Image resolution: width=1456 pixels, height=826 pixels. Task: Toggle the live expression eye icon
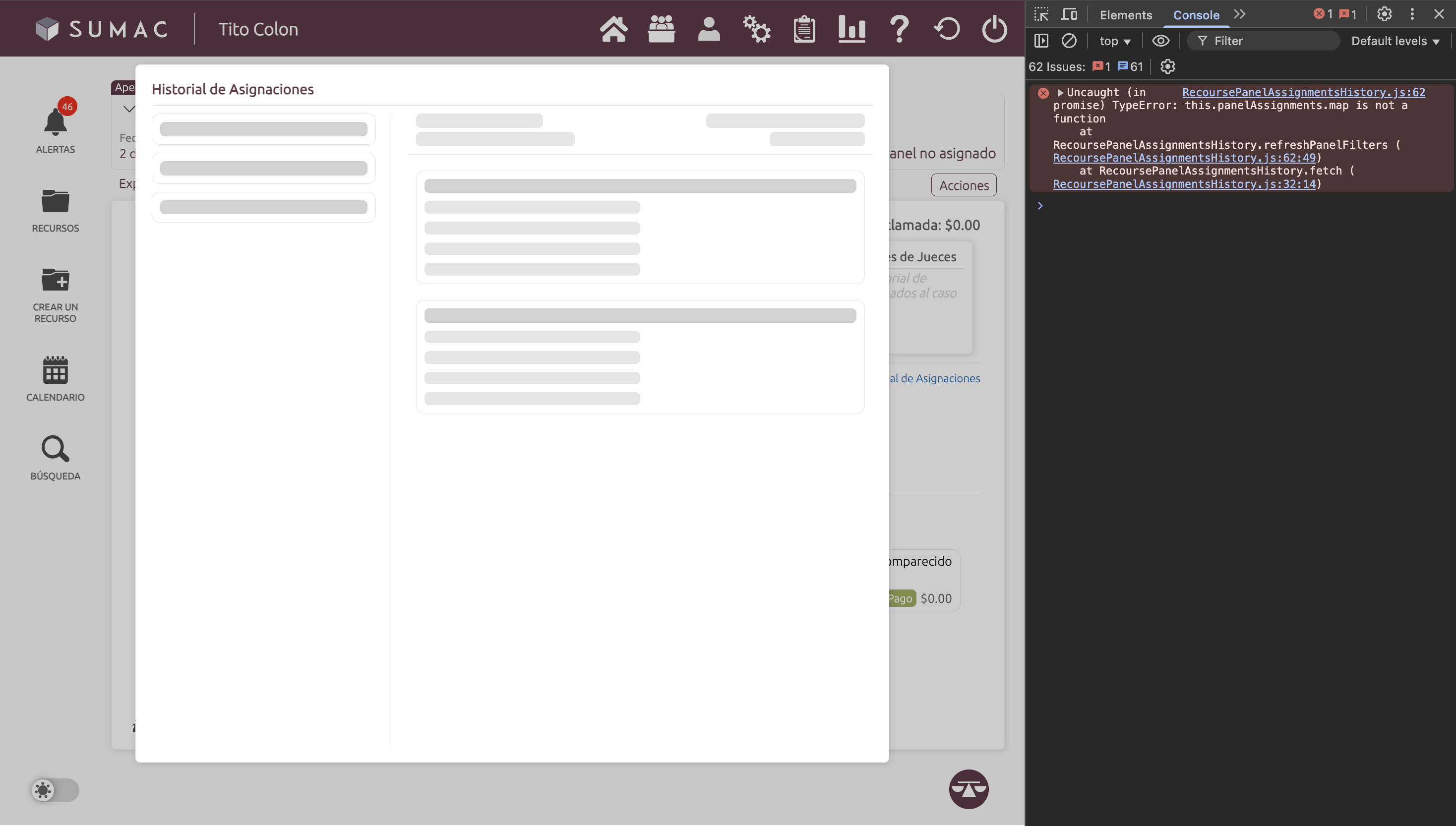point(1160,41)
